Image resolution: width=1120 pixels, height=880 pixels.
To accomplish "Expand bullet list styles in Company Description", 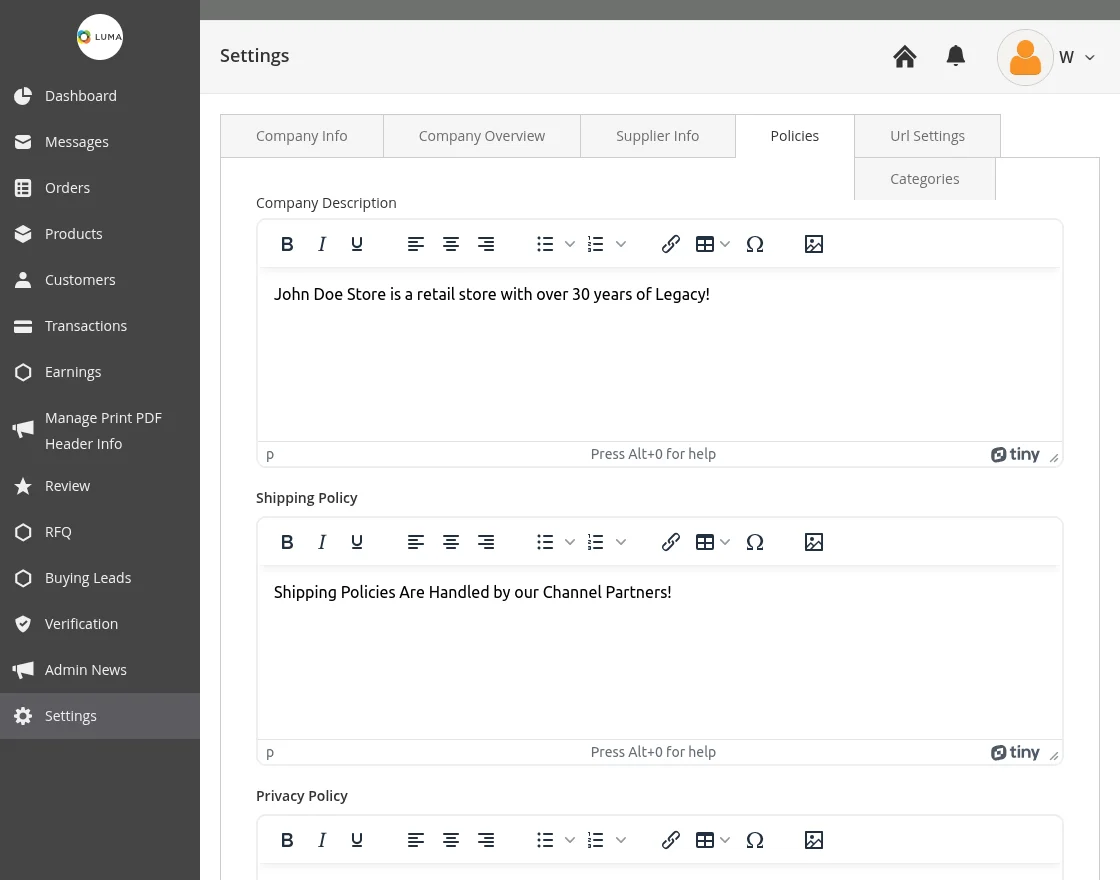I will pos(570,244).
